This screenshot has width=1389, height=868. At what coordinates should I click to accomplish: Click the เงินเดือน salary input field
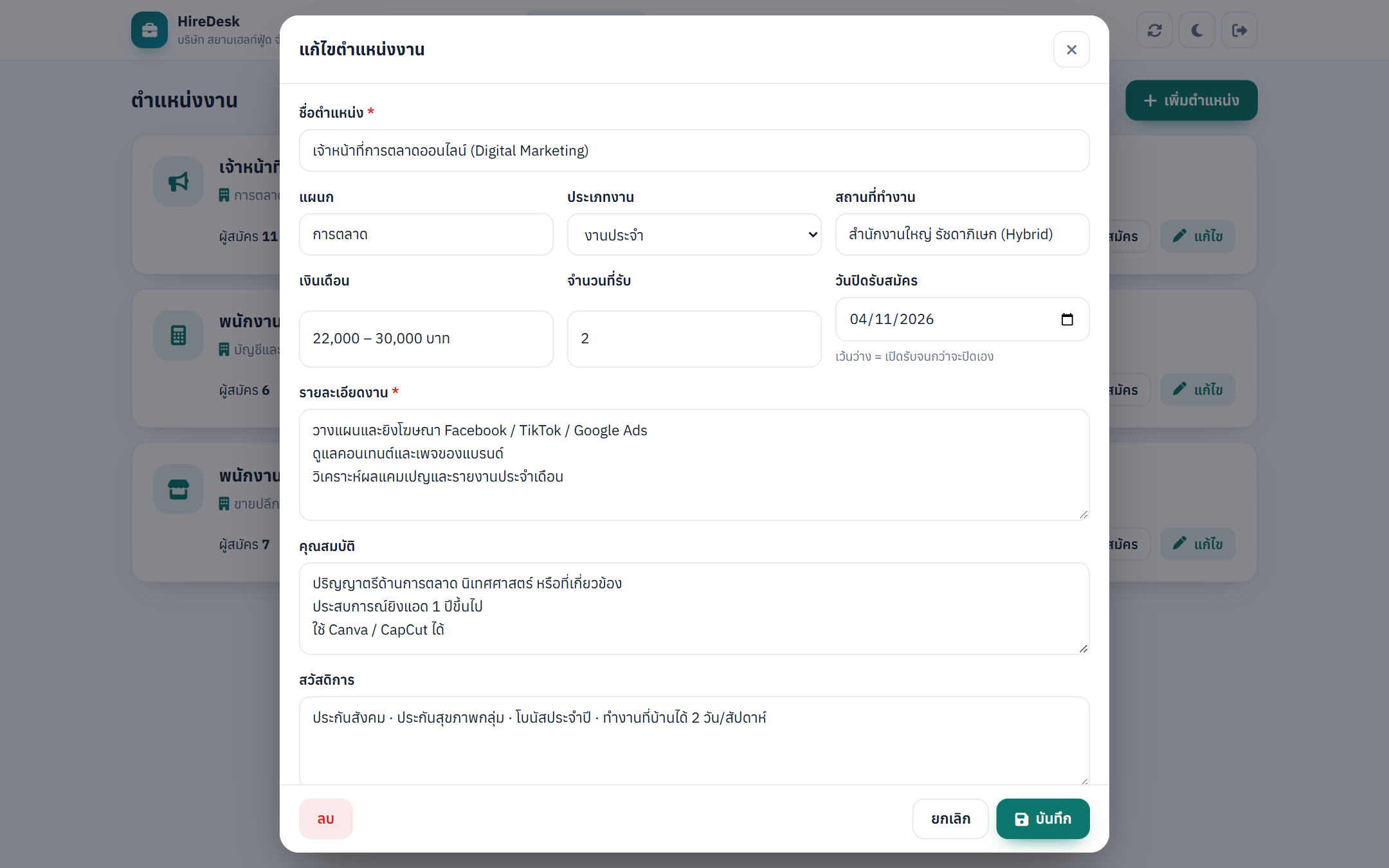click(426, 339)
